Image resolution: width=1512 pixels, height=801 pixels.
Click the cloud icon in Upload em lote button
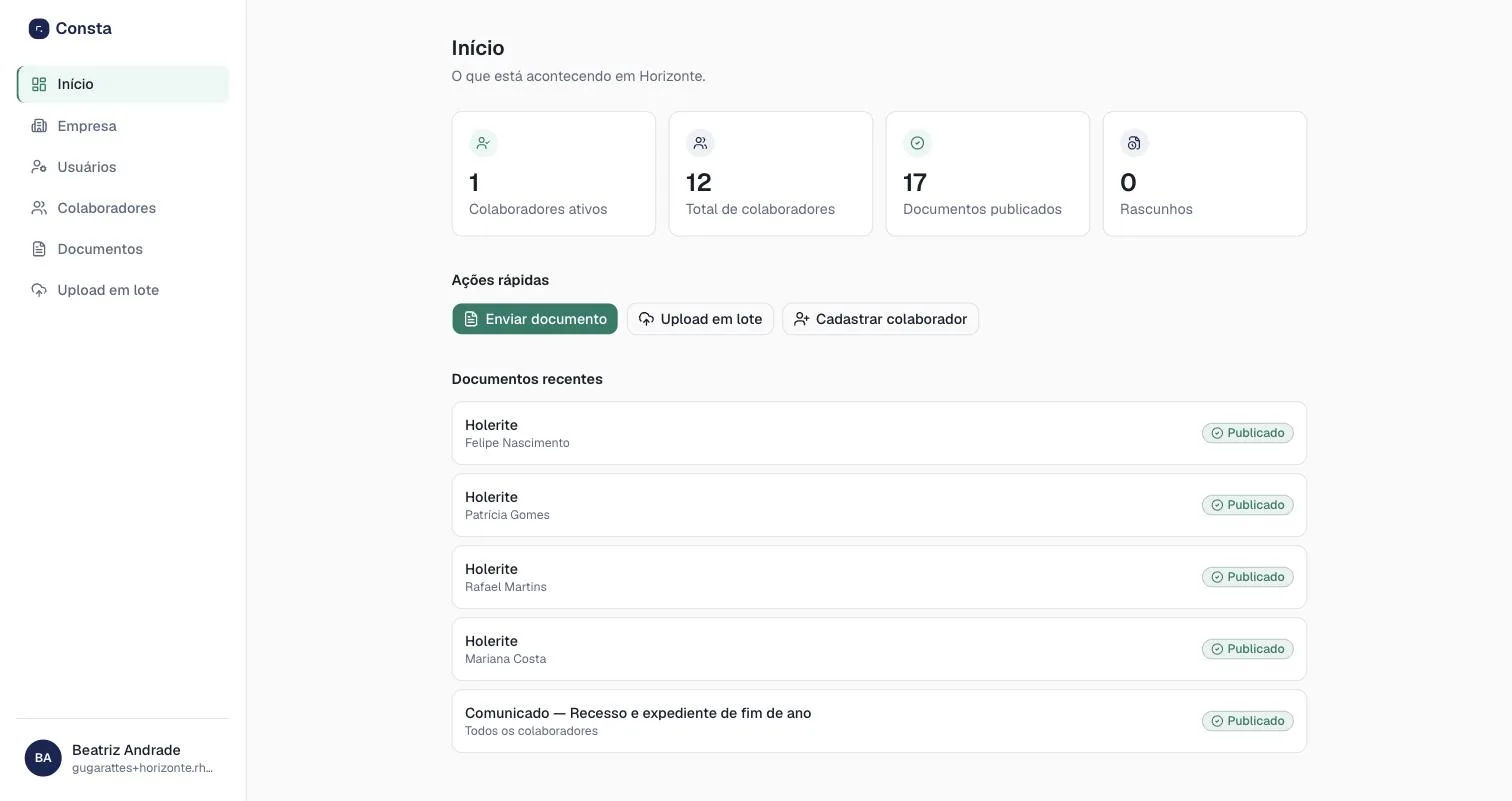coord(646,319)
